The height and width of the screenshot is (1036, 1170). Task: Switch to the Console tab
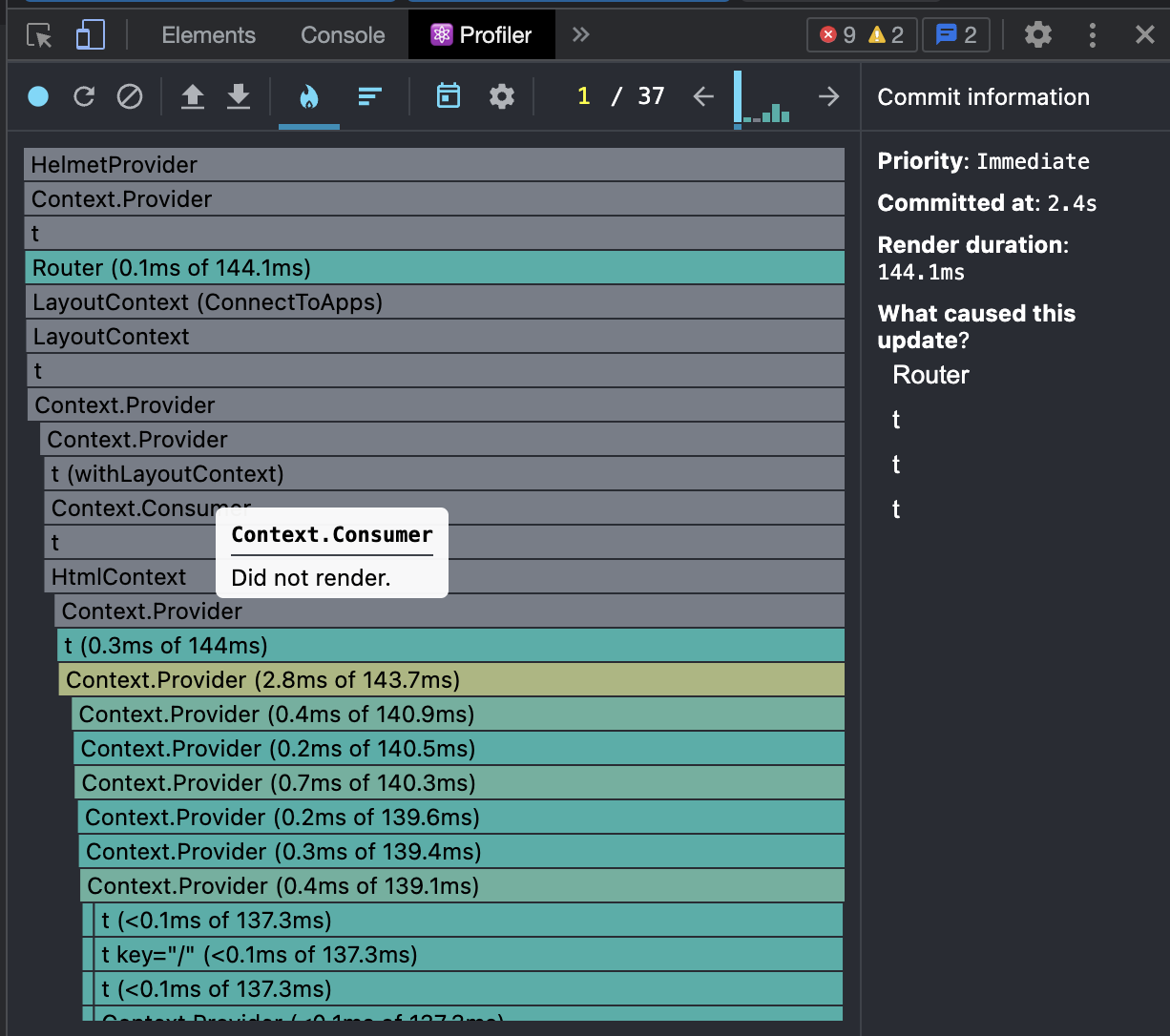pos(342,34)
